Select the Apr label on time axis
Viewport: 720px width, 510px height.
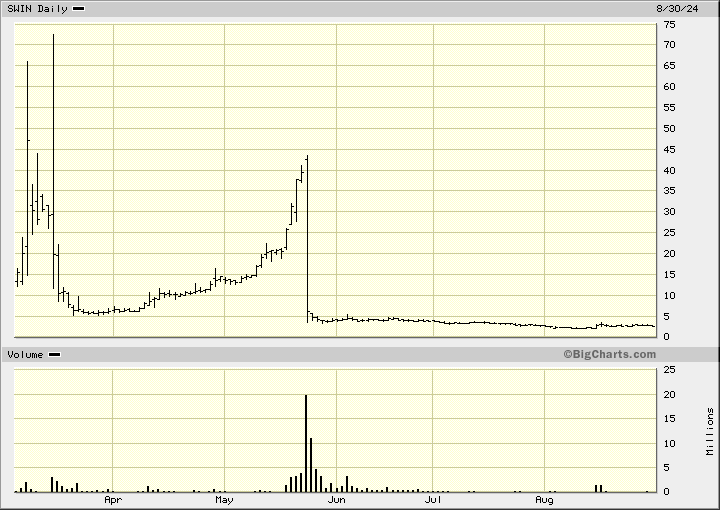[113, 499]
